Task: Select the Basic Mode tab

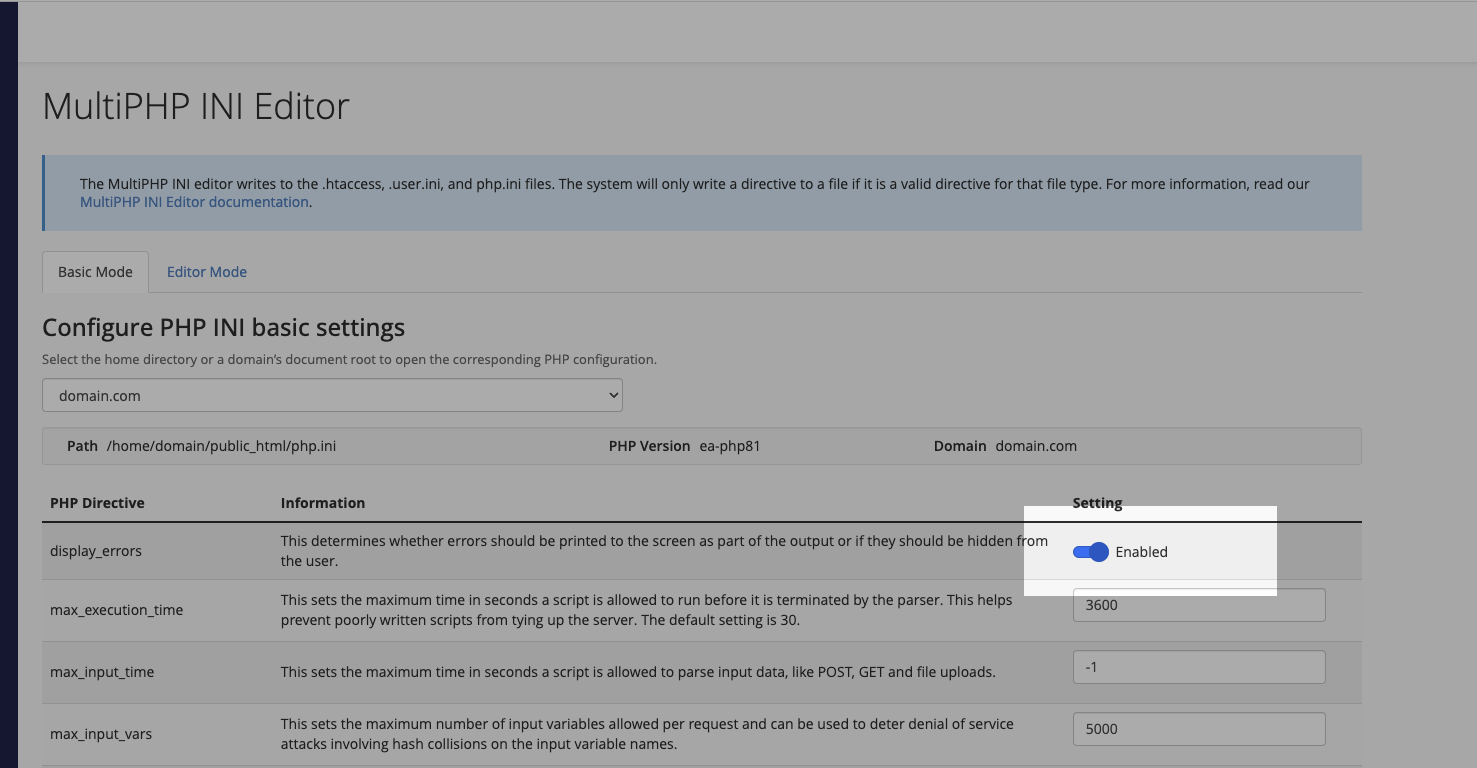Action: 95,272
